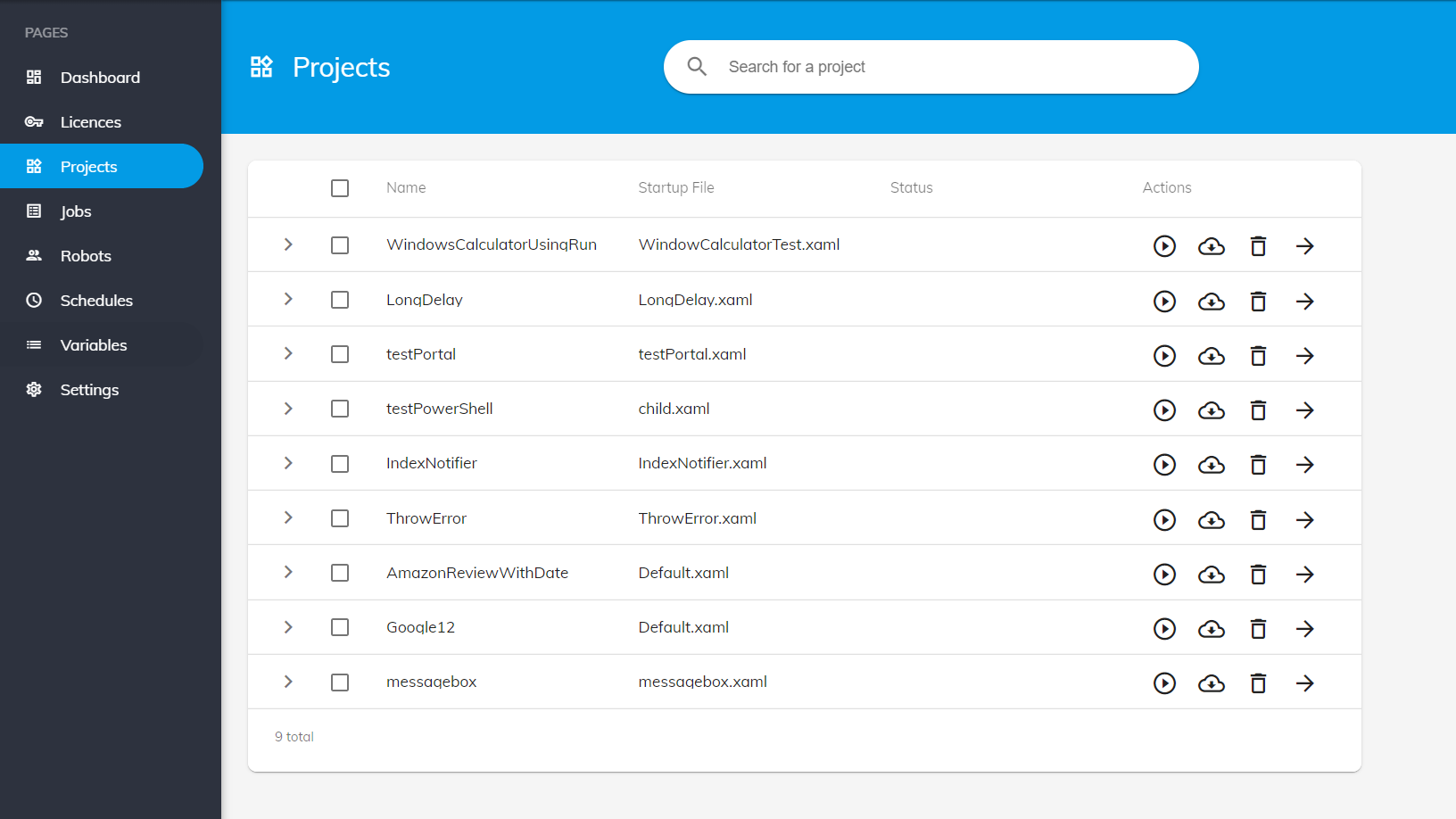Delete the testPortal project
1456x819 pixels.
coord(1258,356)
